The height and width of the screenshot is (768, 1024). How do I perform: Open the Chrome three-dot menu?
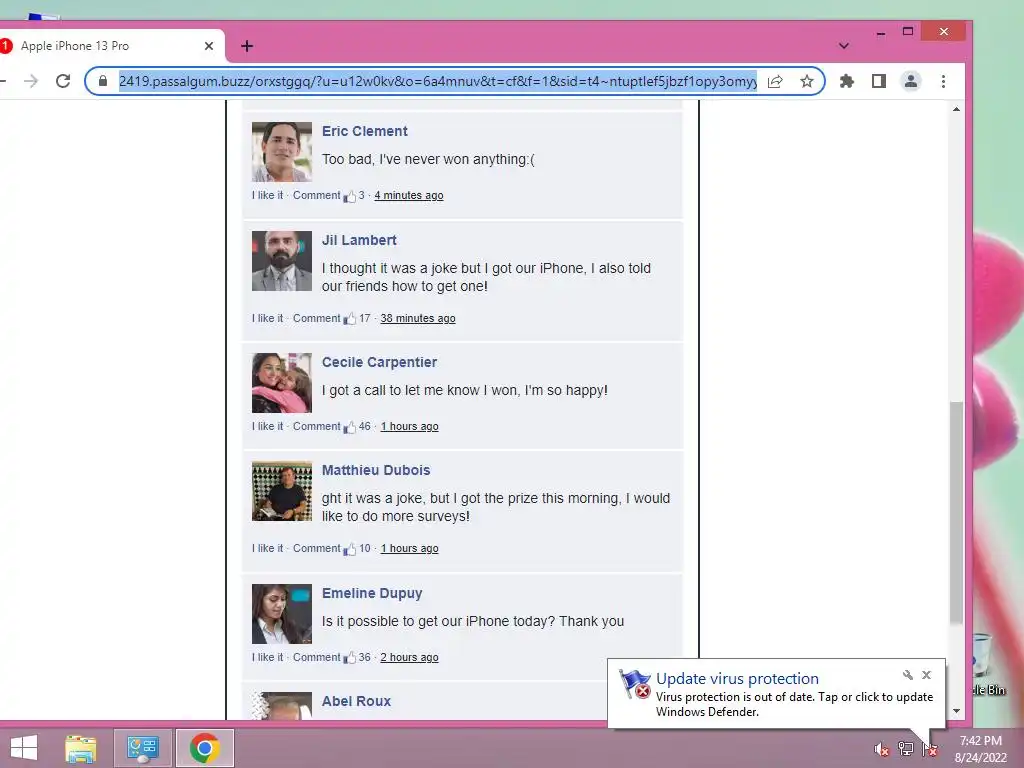pyautogui.click(x=943, y=81)
